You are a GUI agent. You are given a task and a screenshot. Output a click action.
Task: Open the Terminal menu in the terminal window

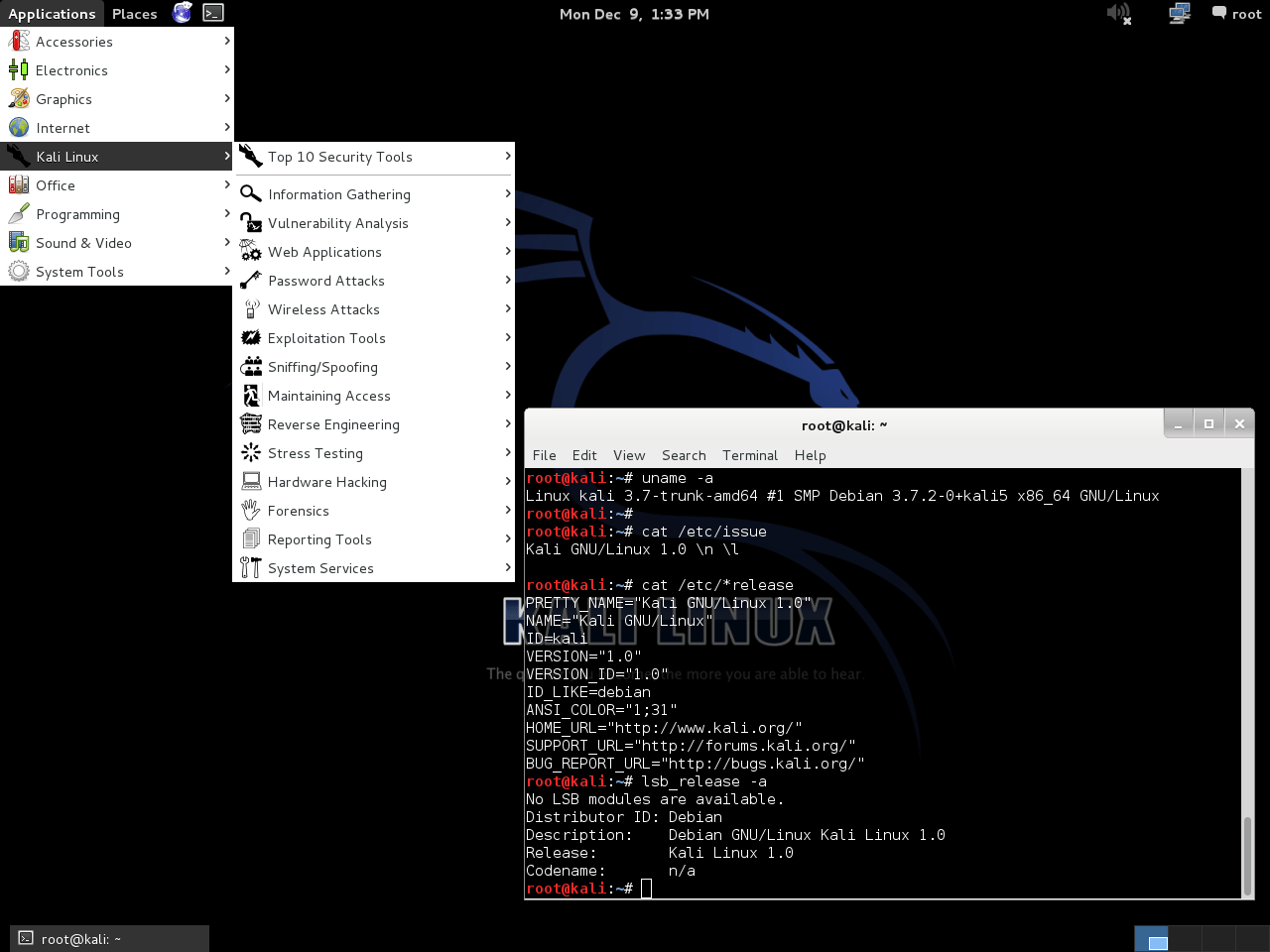pos(749,455)
